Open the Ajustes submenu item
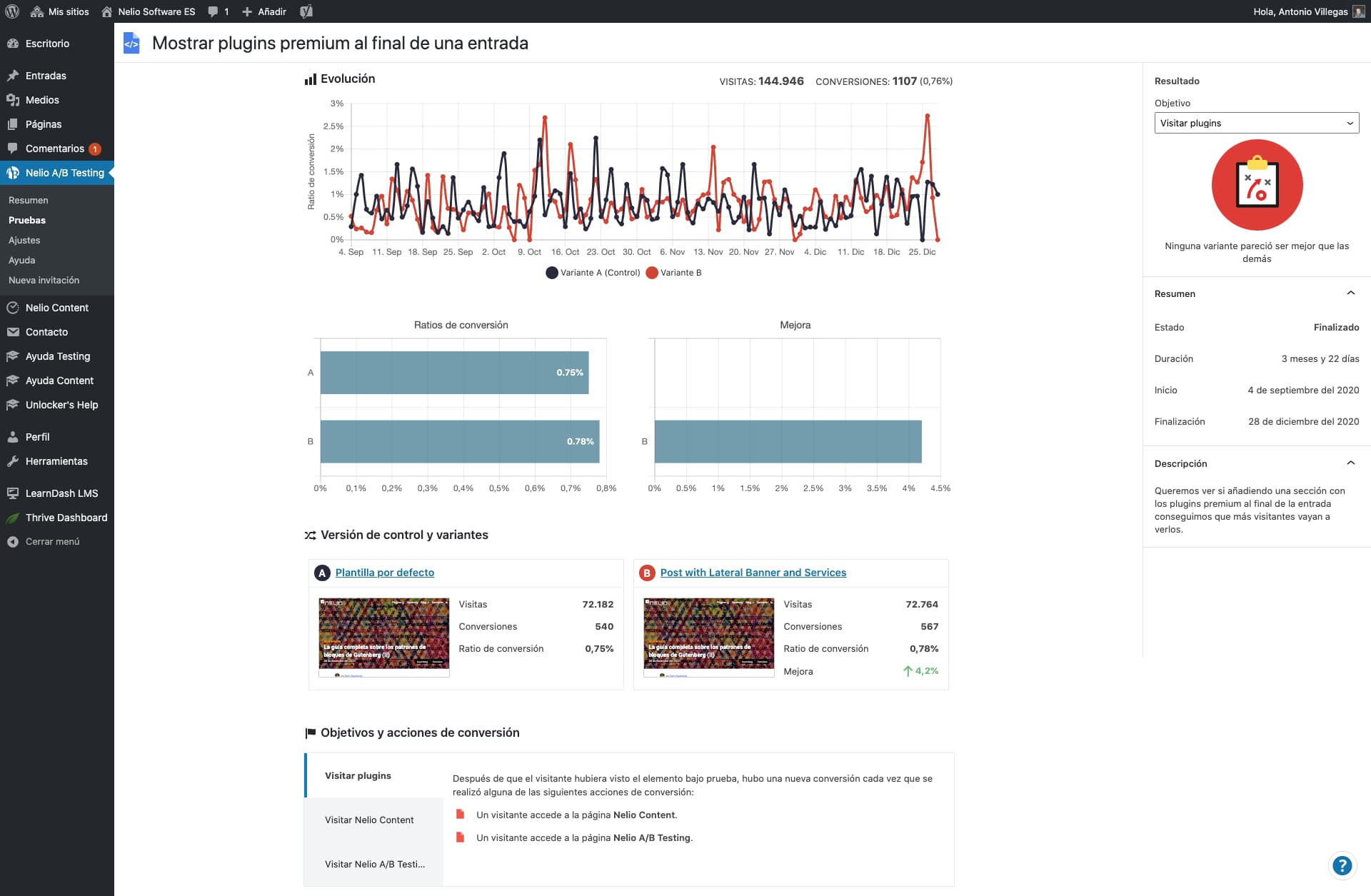1371x896 pixels. (x=24, y=241)
